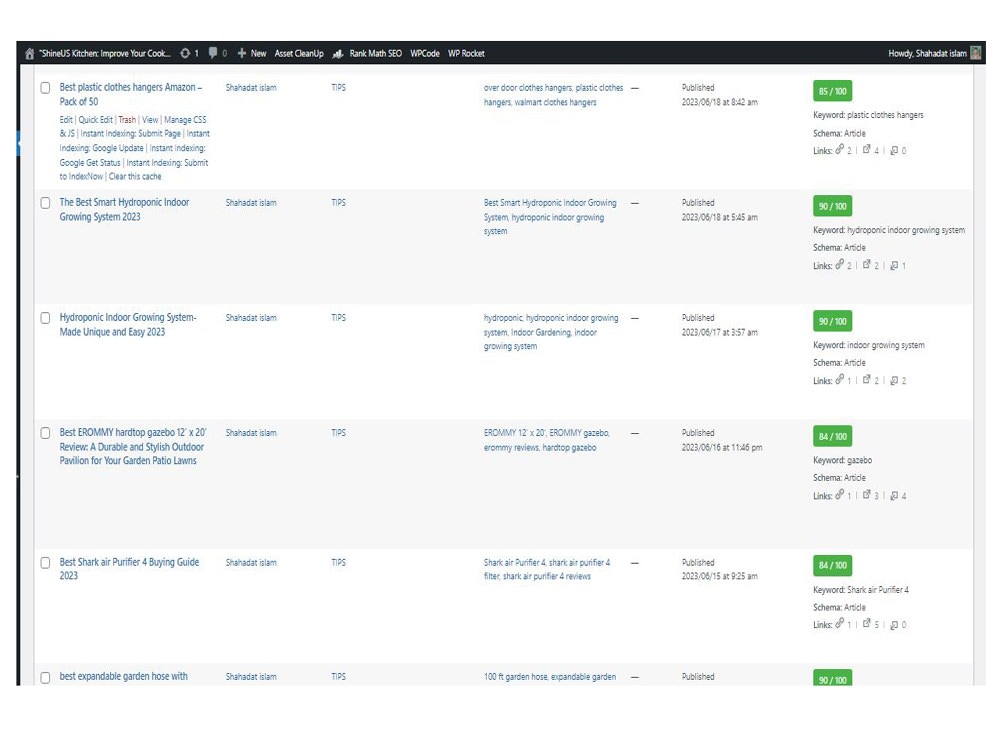Click Shahadat islam avatar in admin bar
The width and height of the screenshot is (1000, 750).
click(975, 53)
